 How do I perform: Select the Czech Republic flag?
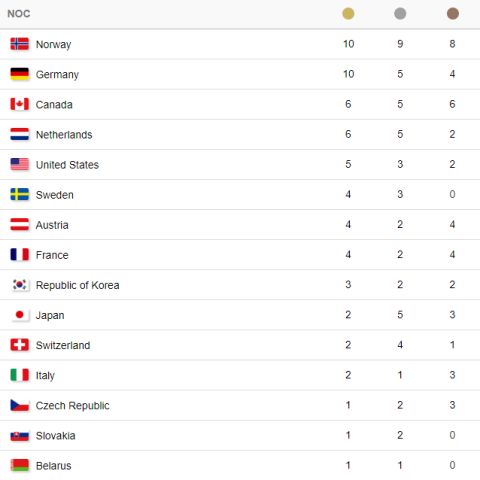coord(20,405)
